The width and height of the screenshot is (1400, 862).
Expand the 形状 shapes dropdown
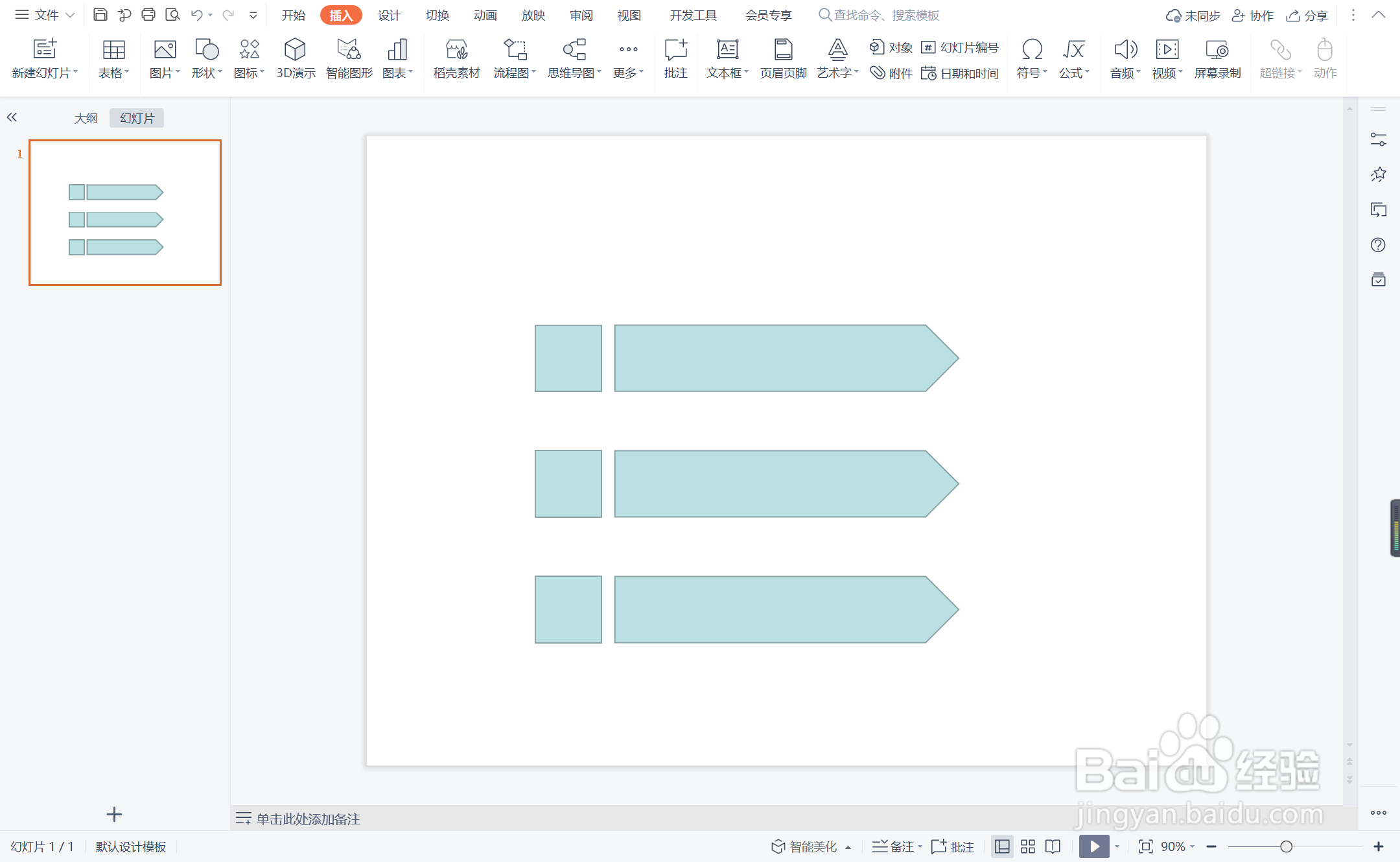coord(207,73)
